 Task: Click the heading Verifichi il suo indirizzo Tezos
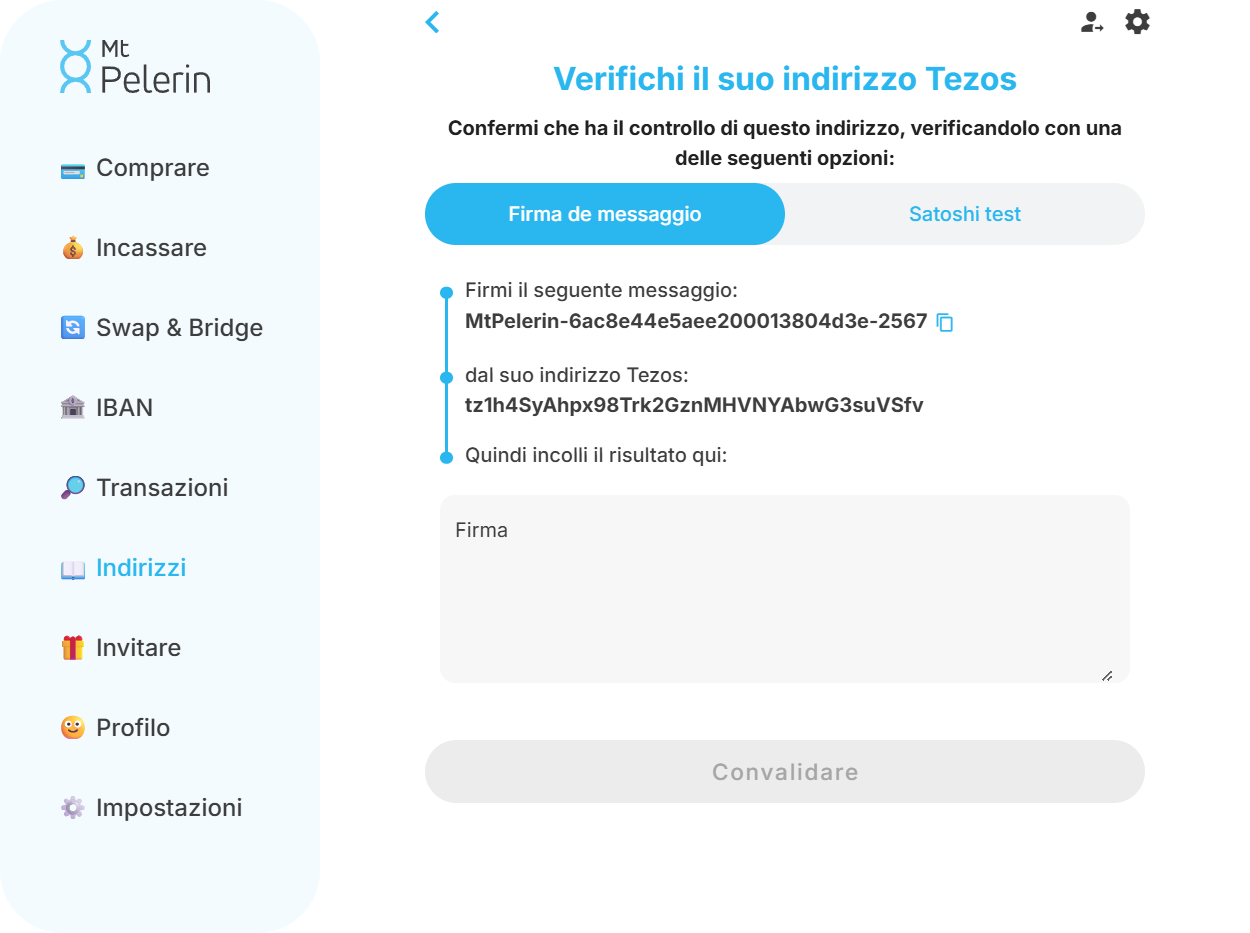pos(785,78)
